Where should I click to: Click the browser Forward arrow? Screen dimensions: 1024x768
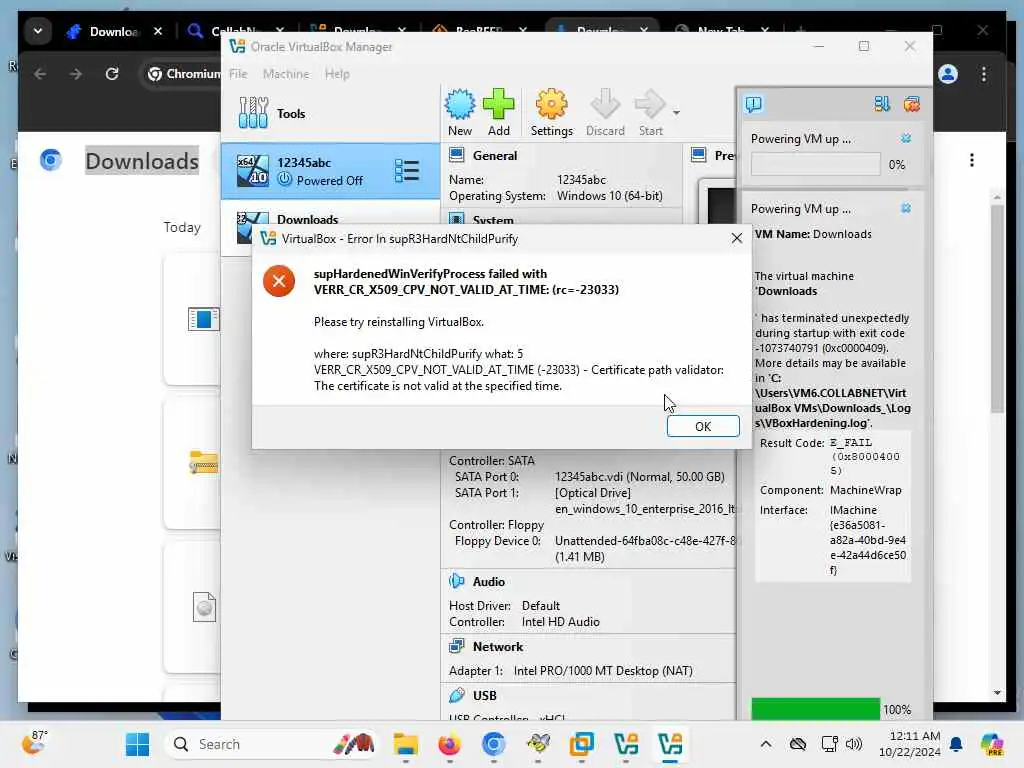click(76, 74)
